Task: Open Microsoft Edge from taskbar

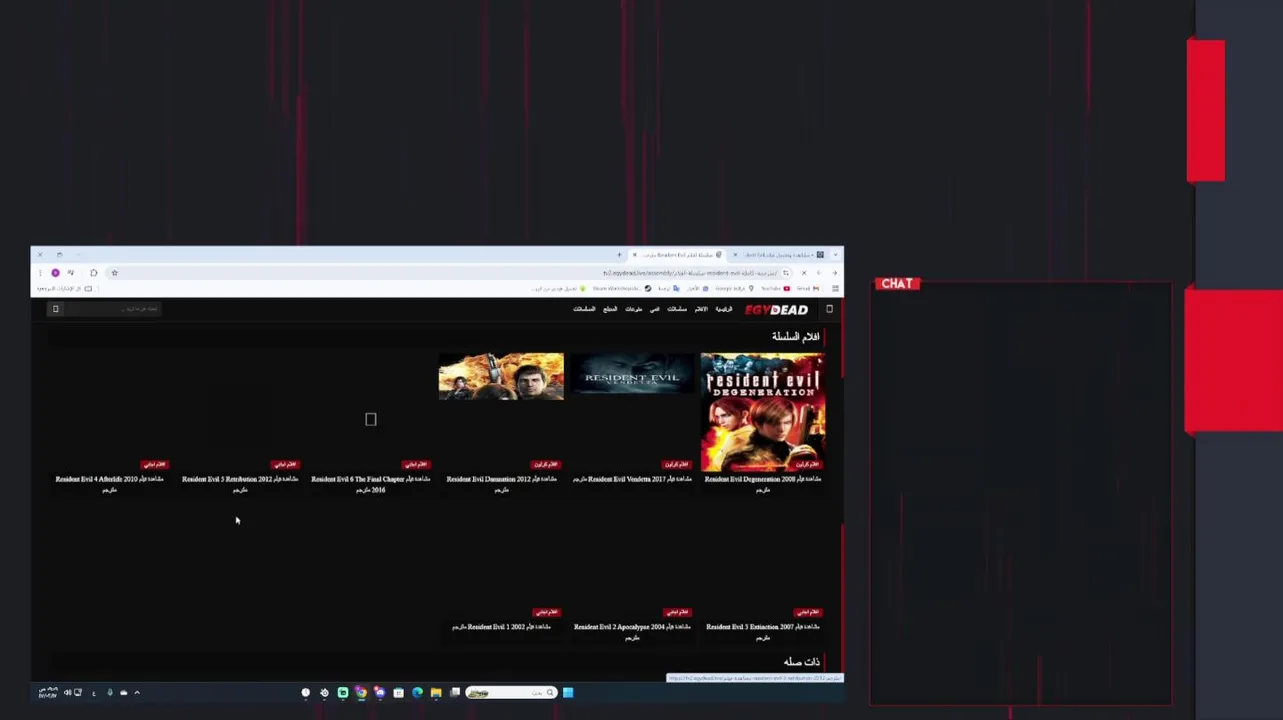Action: [417, 692]
